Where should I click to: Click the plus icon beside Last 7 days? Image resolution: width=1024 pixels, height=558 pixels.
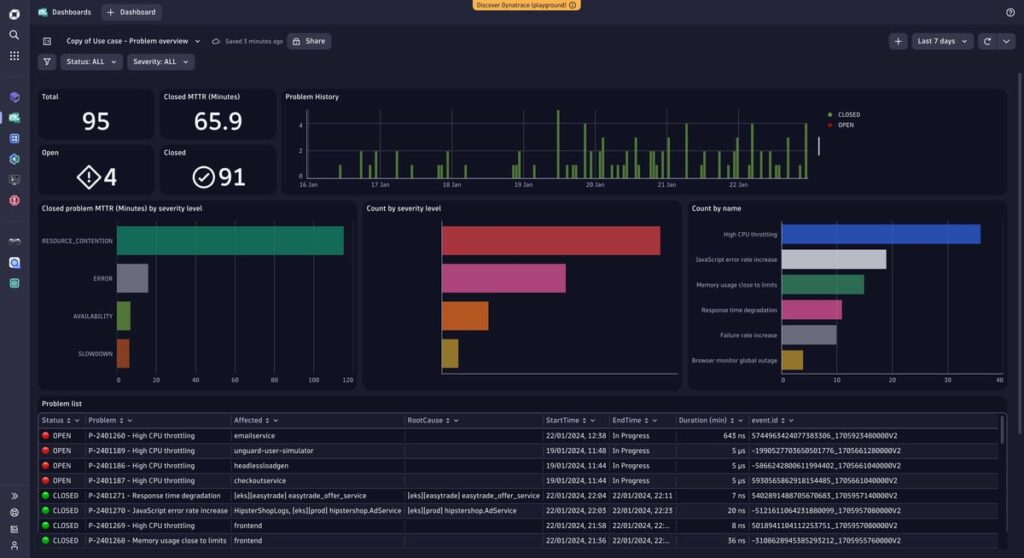(898, 41)
